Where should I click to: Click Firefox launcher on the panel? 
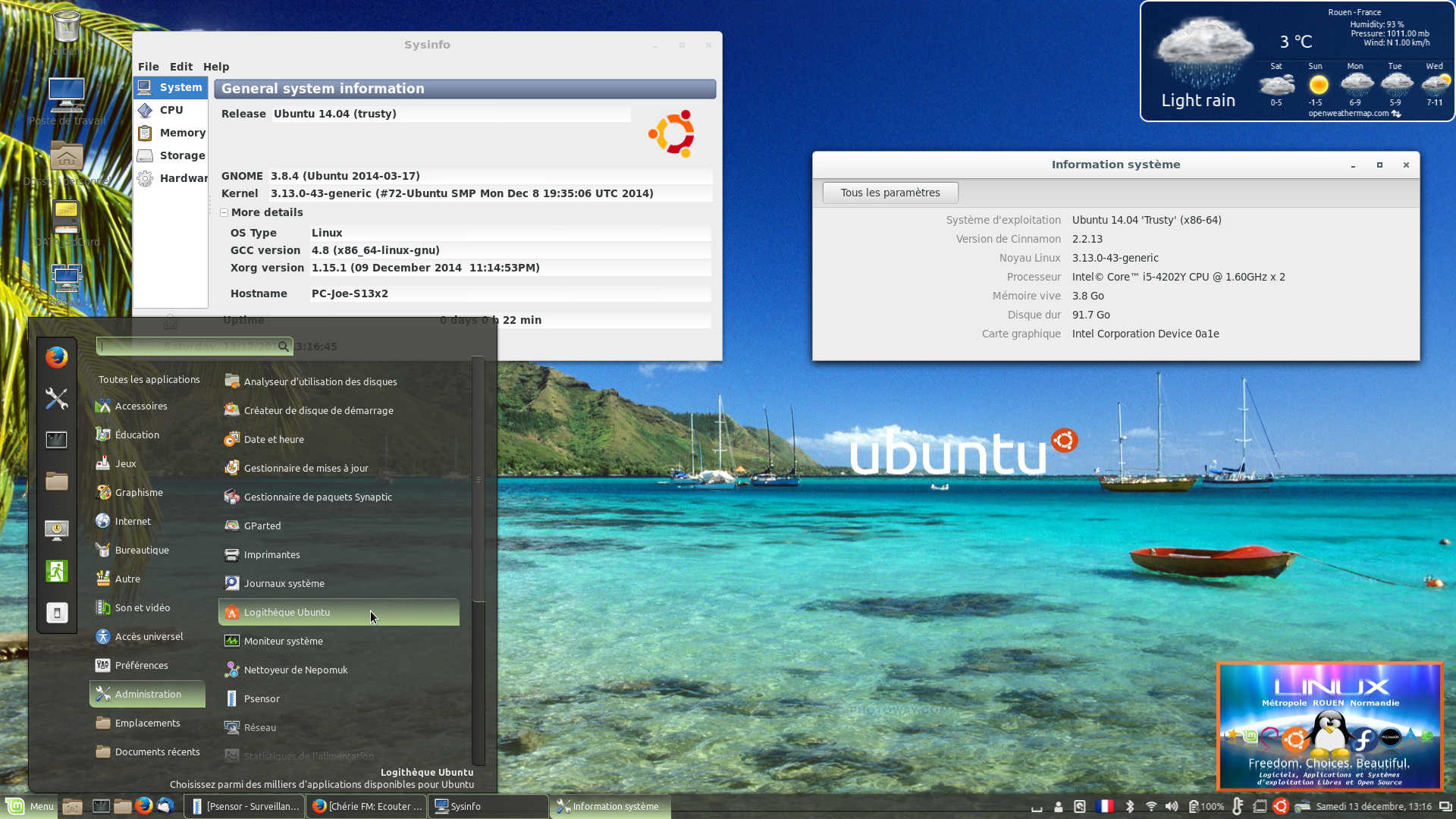pos(143,805)
